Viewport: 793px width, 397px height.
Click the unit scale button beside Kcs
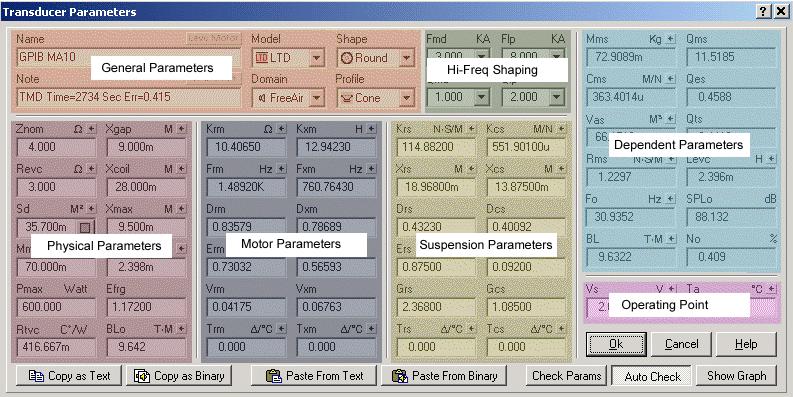561,129
